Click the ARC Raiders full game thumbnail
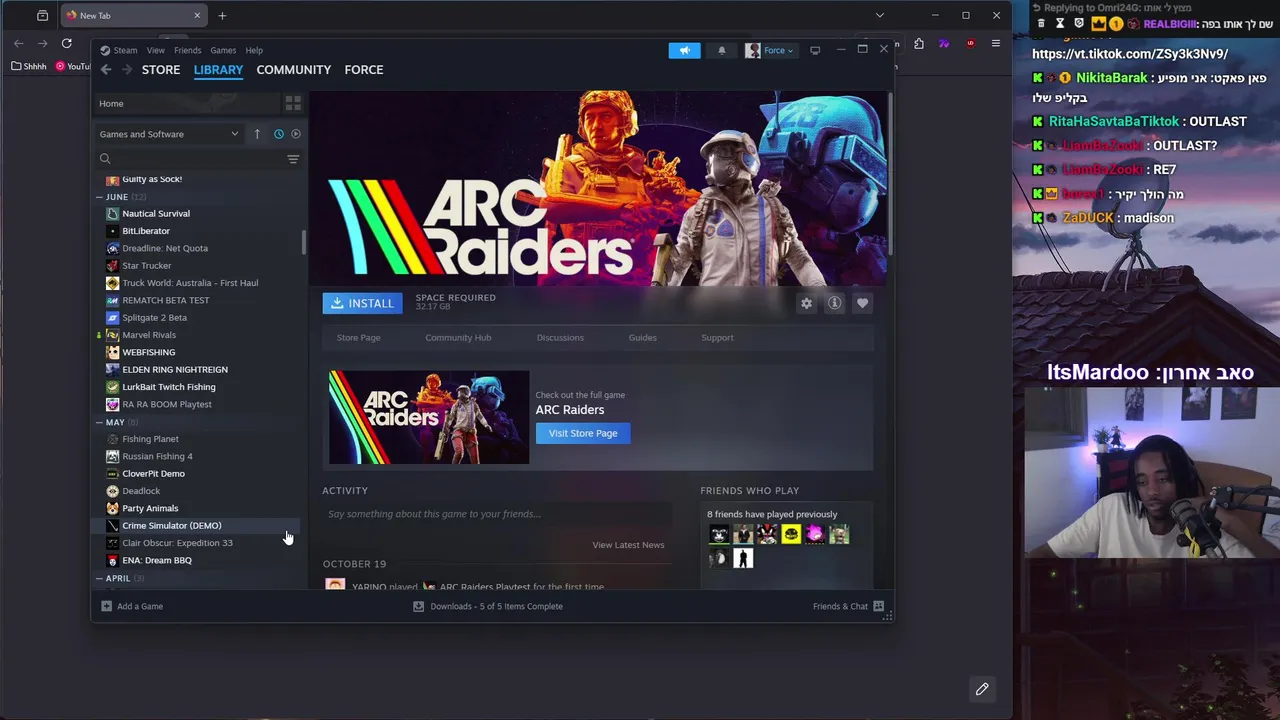Screen dimensions: 1280x720 (x=429, y=417)
